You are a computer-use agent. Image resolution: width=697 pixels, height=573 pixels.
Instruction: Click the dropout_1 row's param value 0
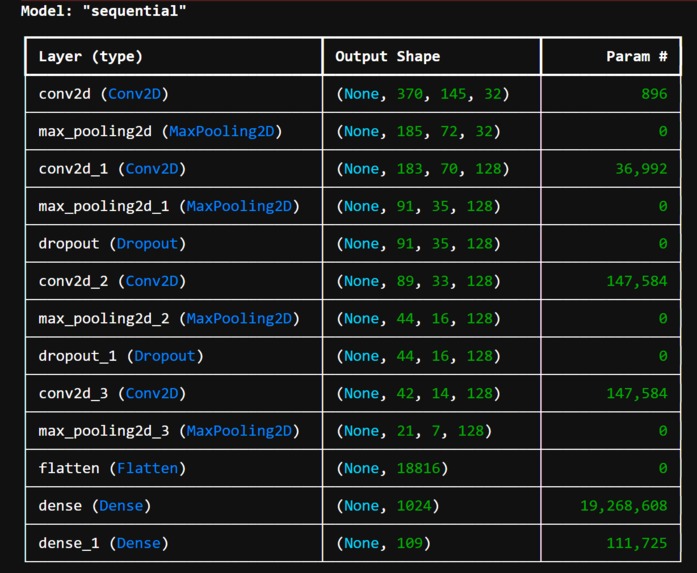coord(663,356)
